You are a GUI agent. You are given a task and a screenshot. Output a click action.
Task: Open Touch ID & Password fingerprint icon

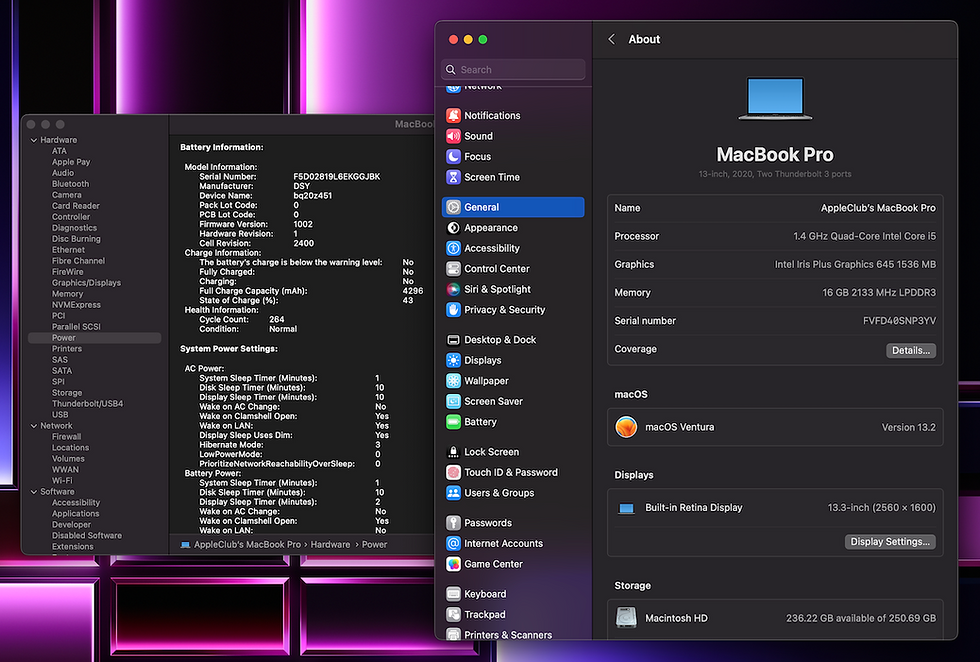(453, 472)
